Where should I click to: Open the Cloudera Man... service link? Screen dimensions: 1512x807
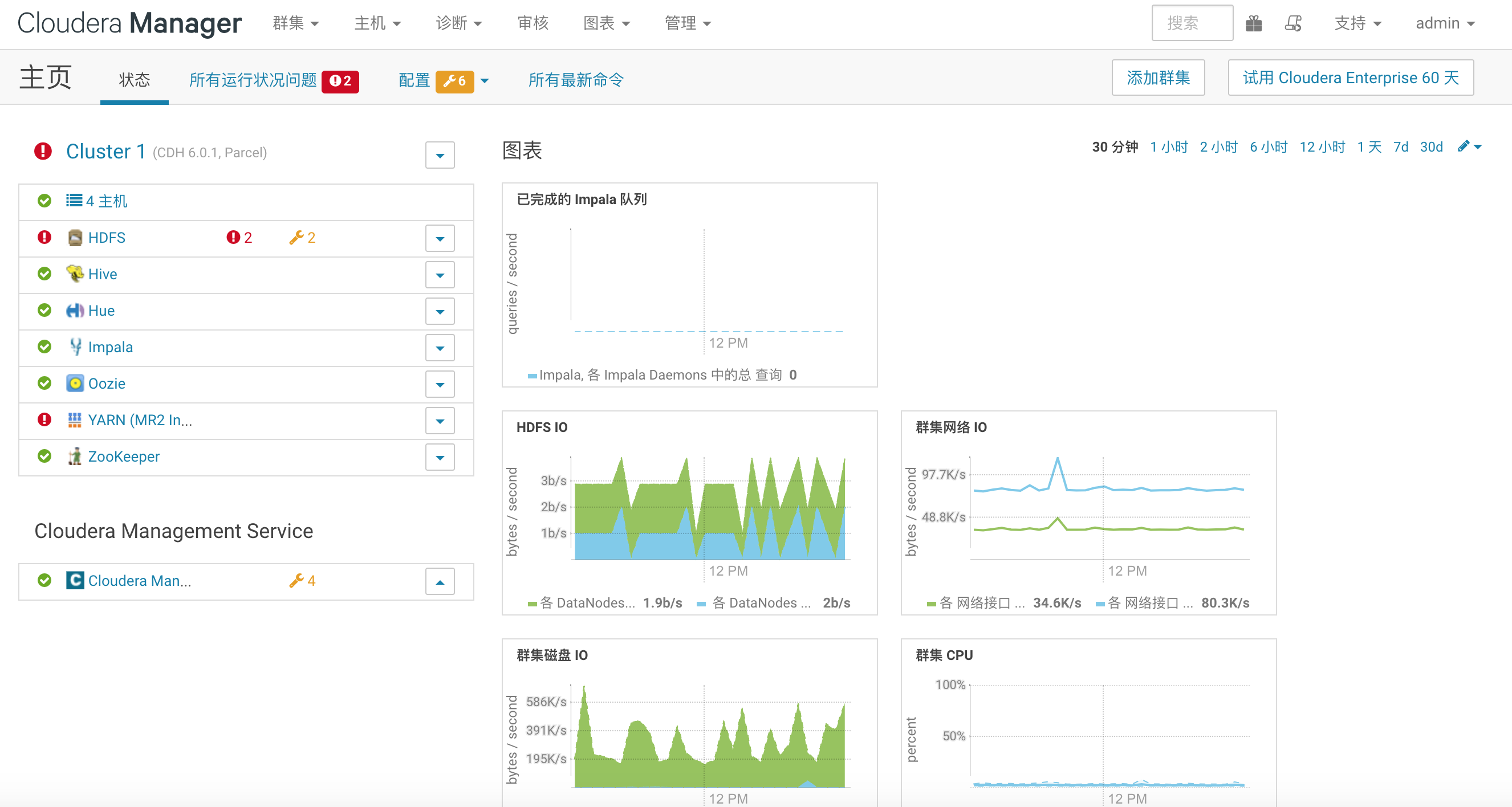point(140,580)
